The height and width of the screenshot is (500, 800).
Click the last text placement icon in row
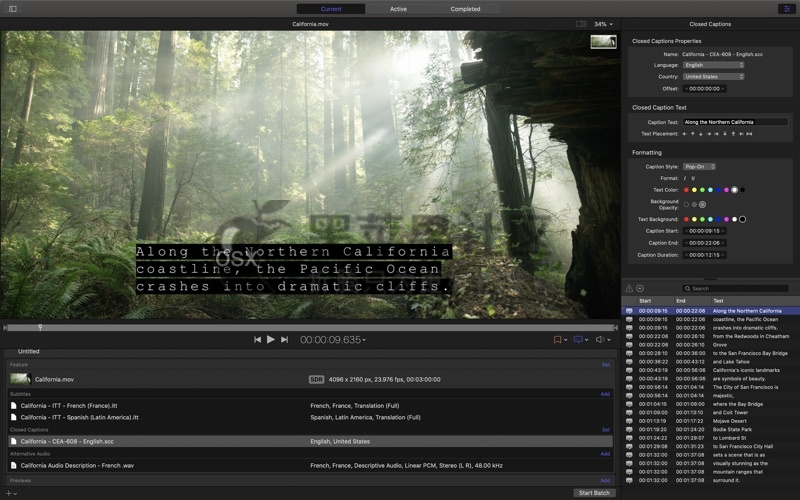point(749,134)
